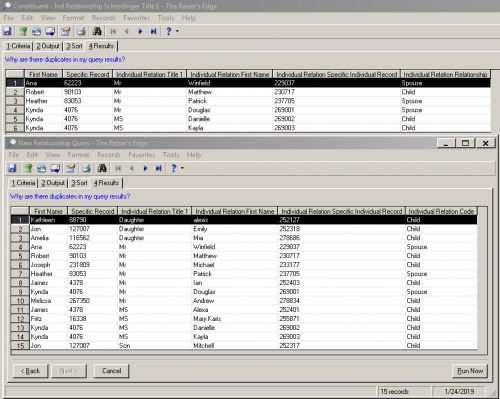Click Print icon in New Relationship Query toolbar
Viewport: 500px width, 399px height.
coord(86,168)
